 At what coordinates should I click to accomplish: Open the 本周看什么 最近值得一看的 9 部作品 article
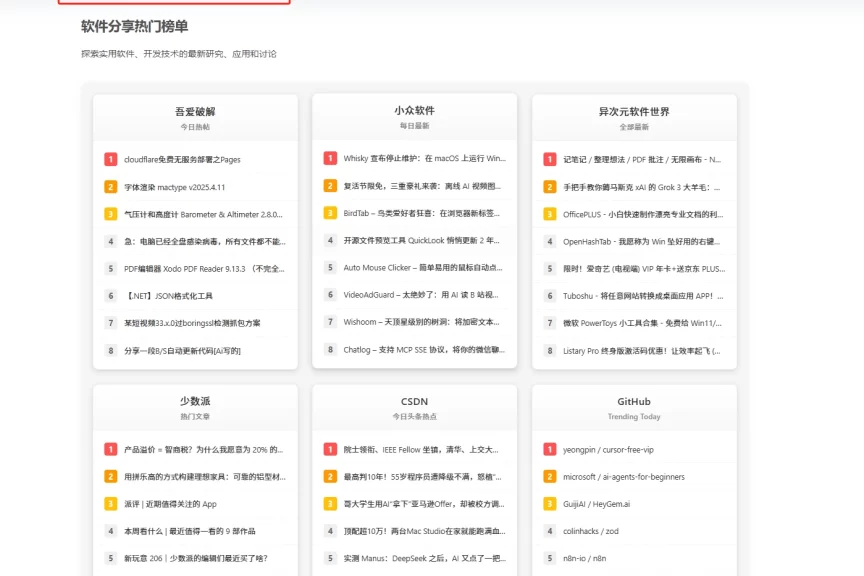point(190,531)
